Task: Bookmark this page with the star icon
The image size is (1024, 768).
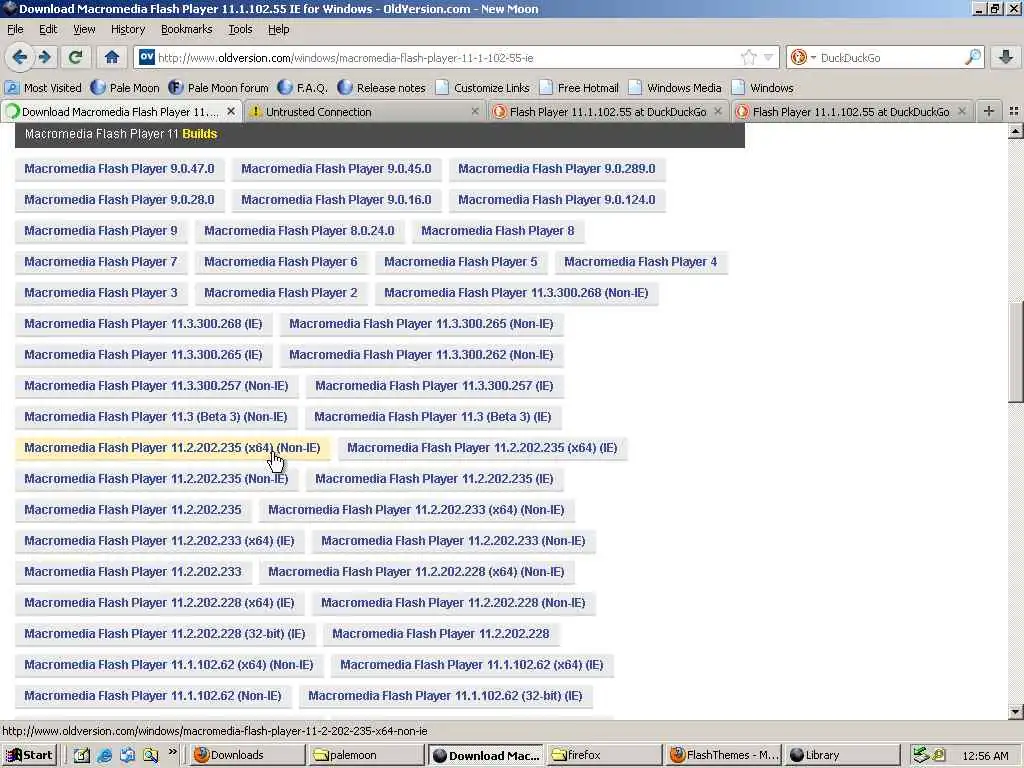Action: (749, 57)
